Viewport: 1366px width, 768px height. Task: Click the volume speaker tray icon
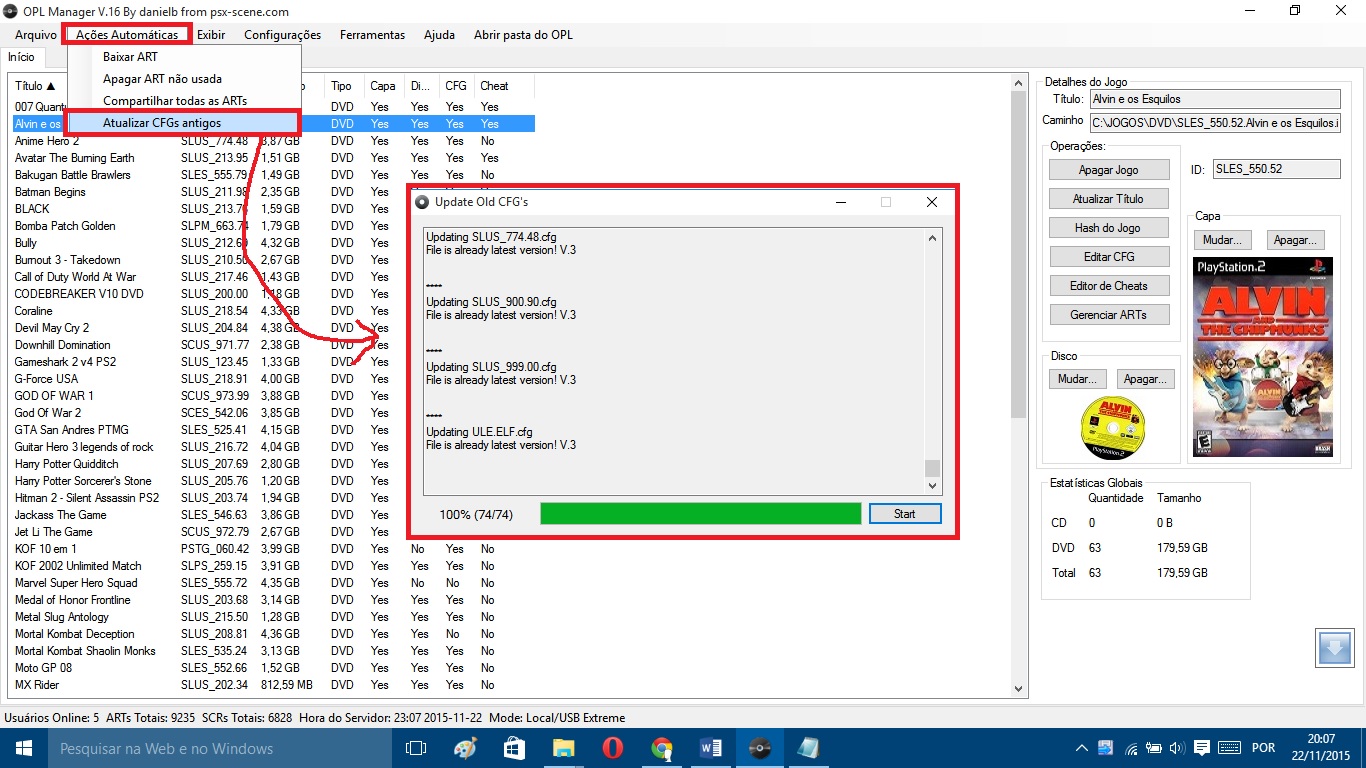click(x=1177, y=748)
